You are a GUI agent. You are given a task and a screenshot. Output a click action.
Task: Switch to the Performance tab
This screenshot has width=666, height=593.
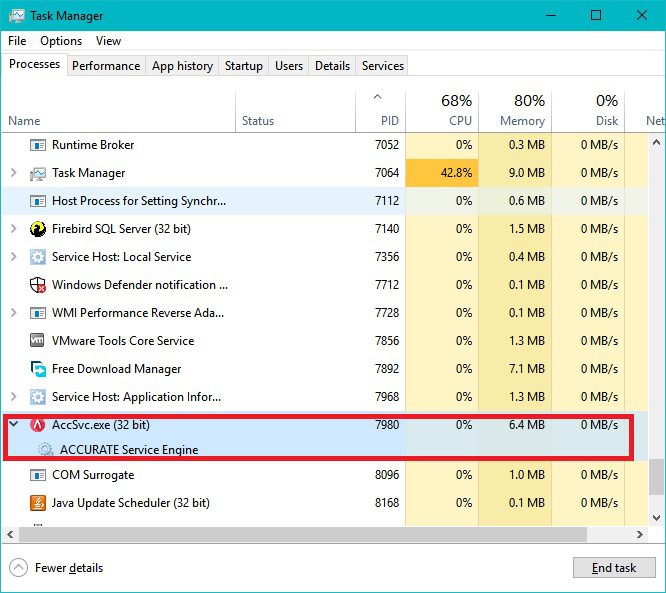(x=106, y=66)
